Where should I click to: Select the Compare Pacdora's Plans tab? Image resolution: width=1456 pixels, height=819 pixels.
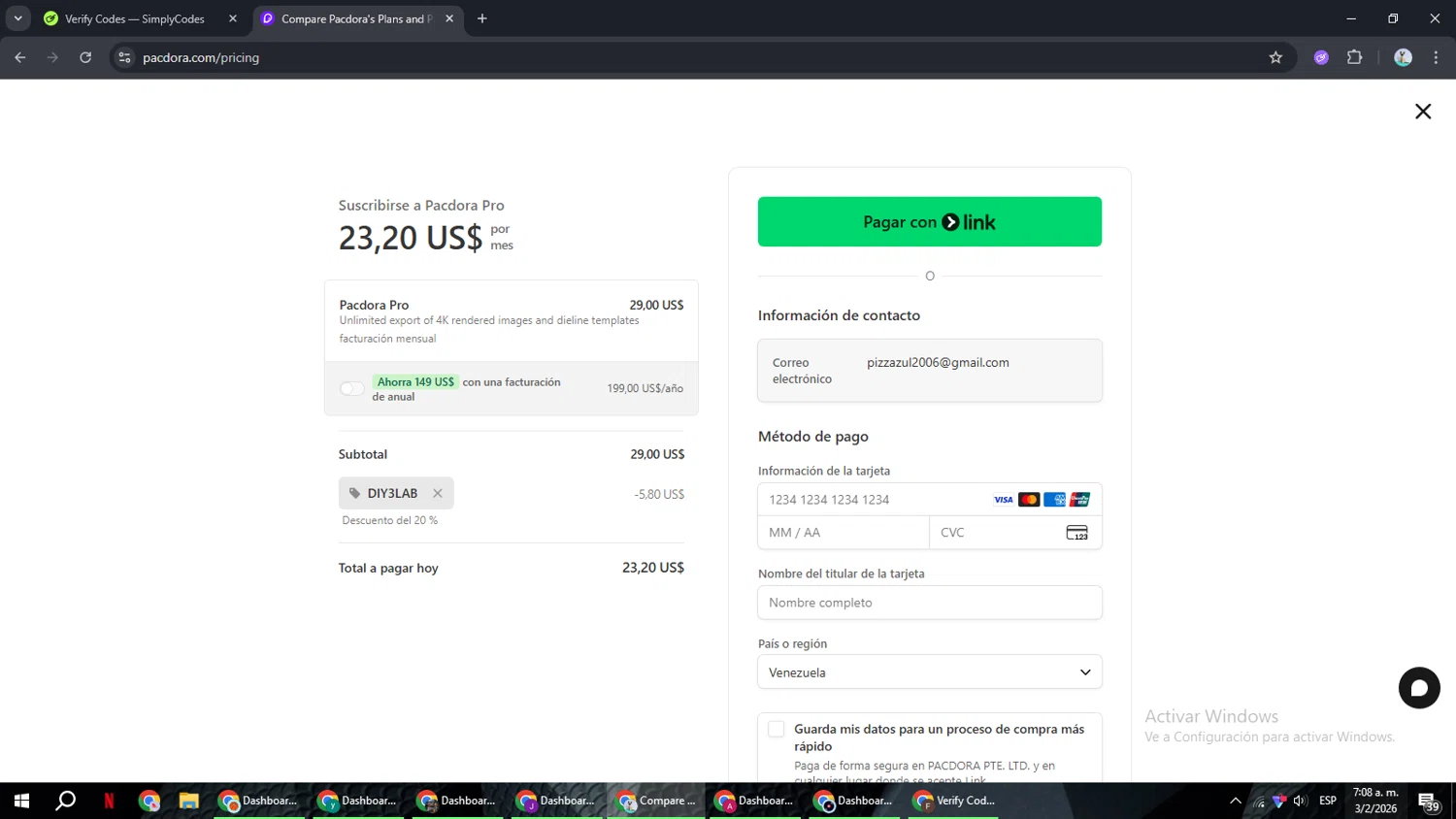coord(357,18)
